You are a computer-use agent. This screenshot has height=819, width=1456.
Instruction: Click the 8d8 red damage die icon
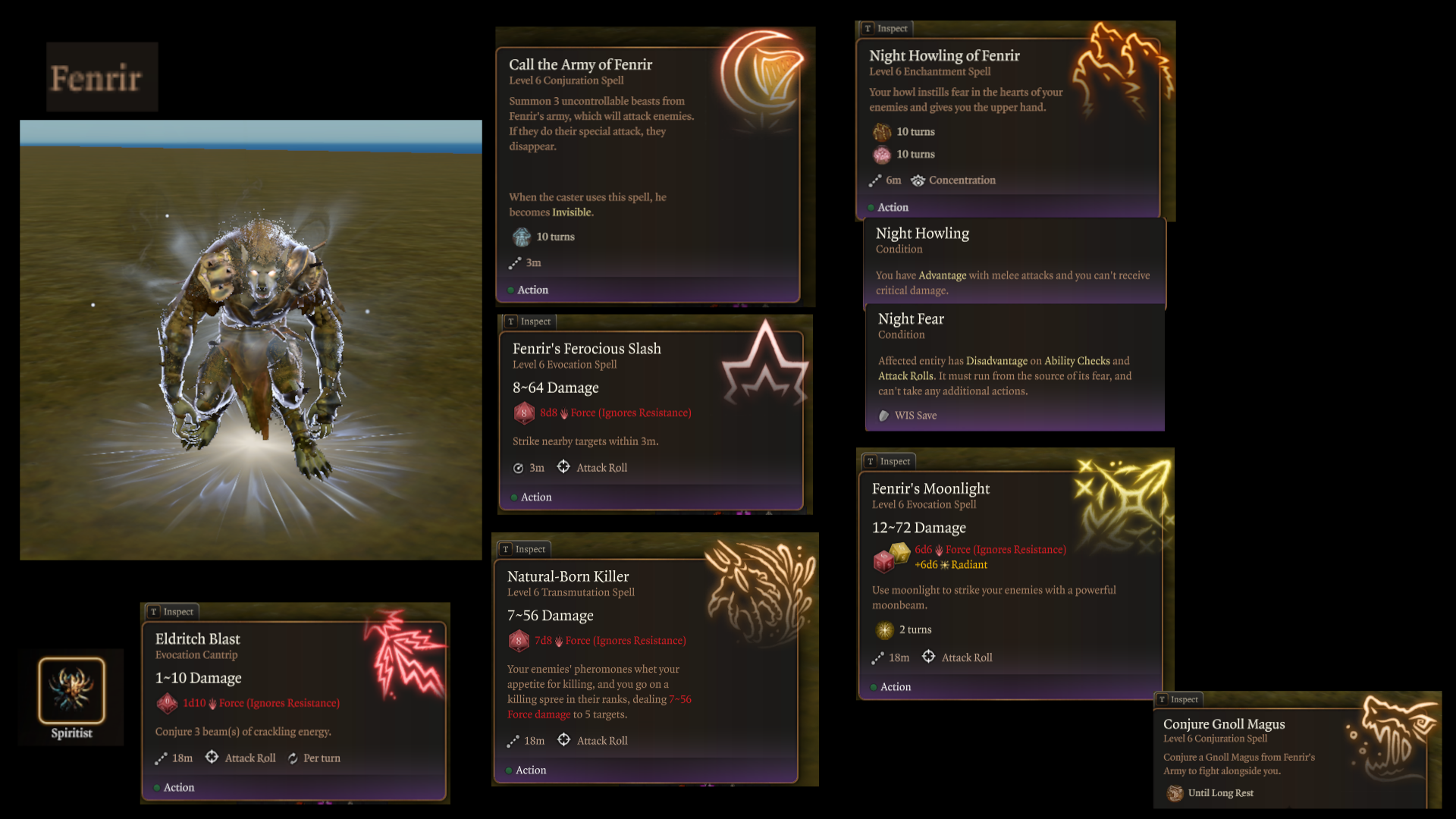(x=524, y=413)
